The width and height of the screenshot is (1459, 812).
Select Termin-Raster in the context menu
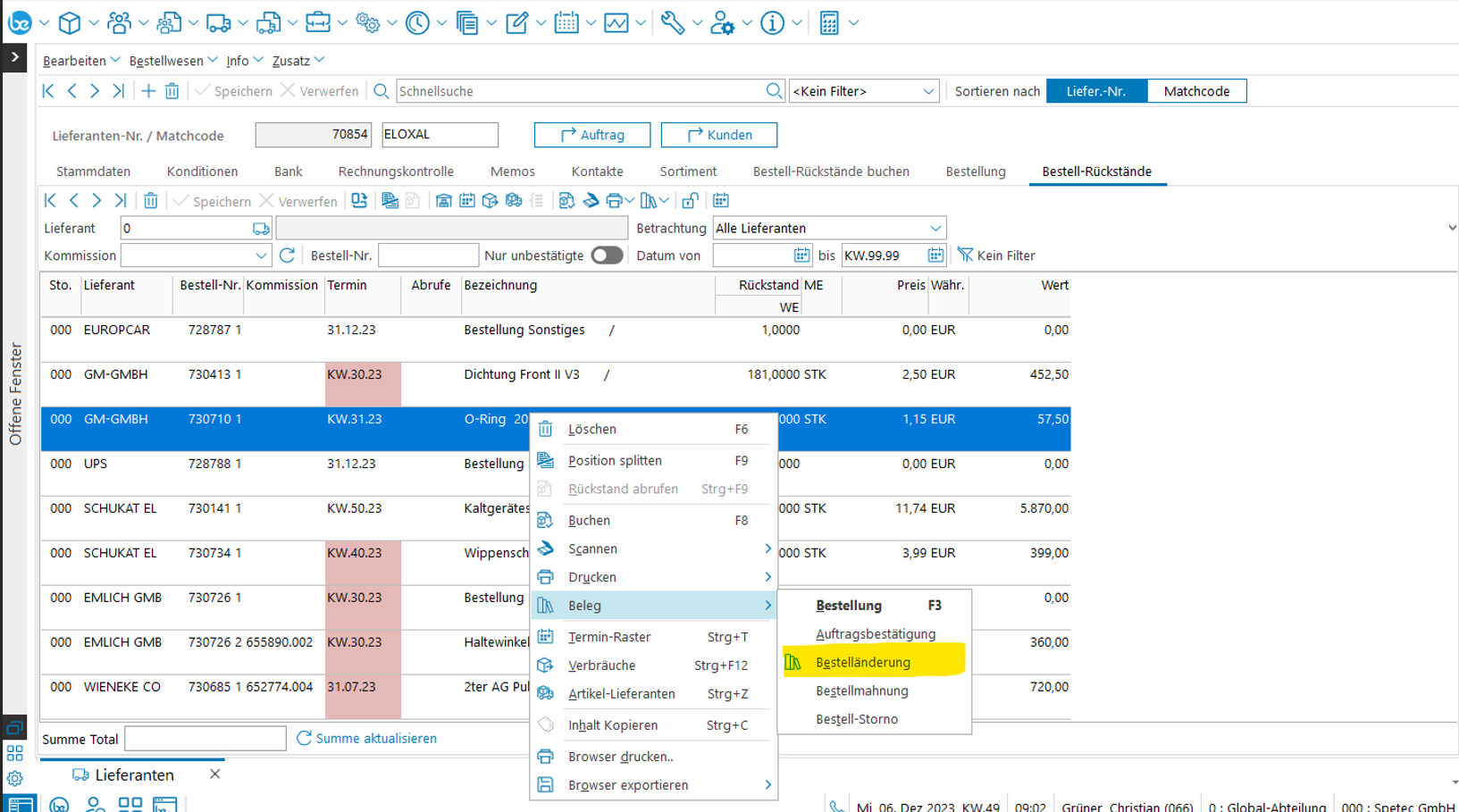[x=609, y=637]
